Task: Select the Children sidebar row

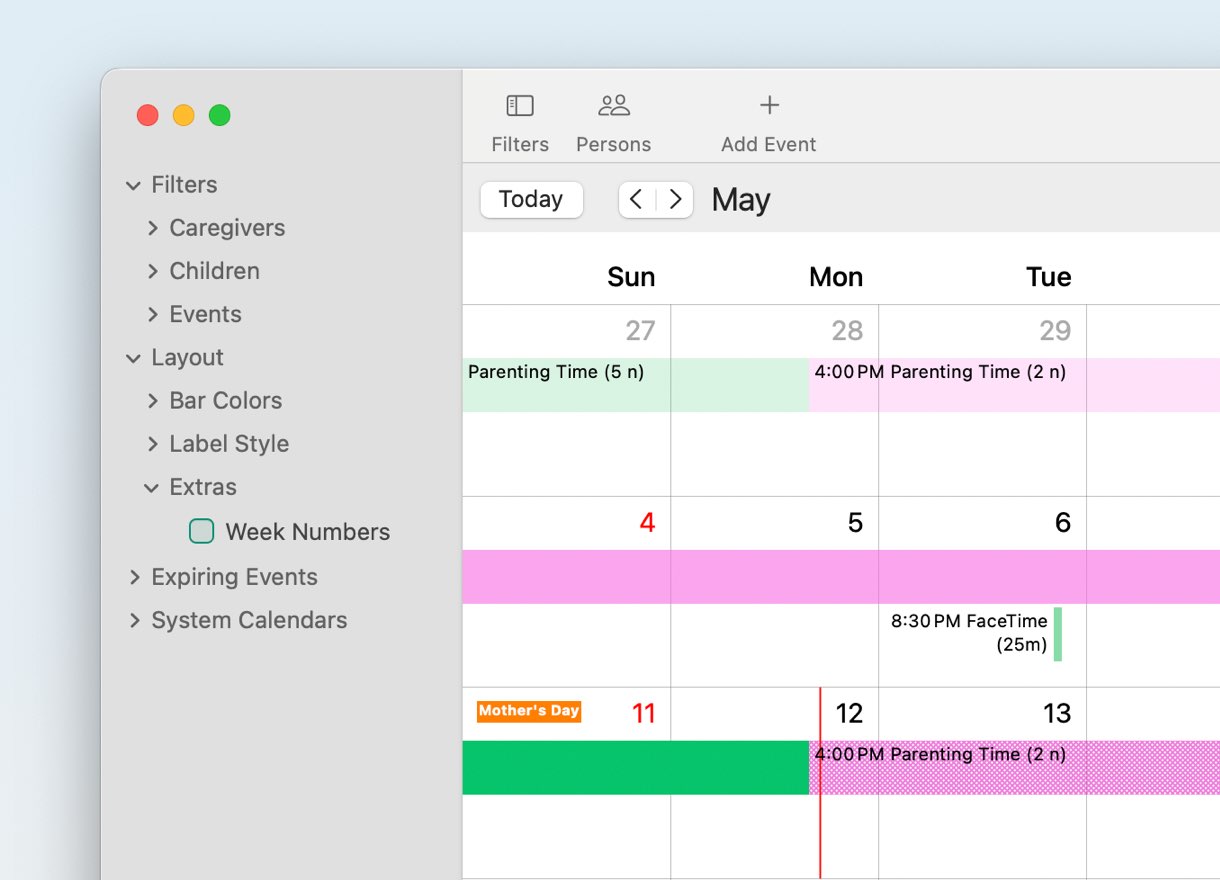Action: click(x=214, y=271)
